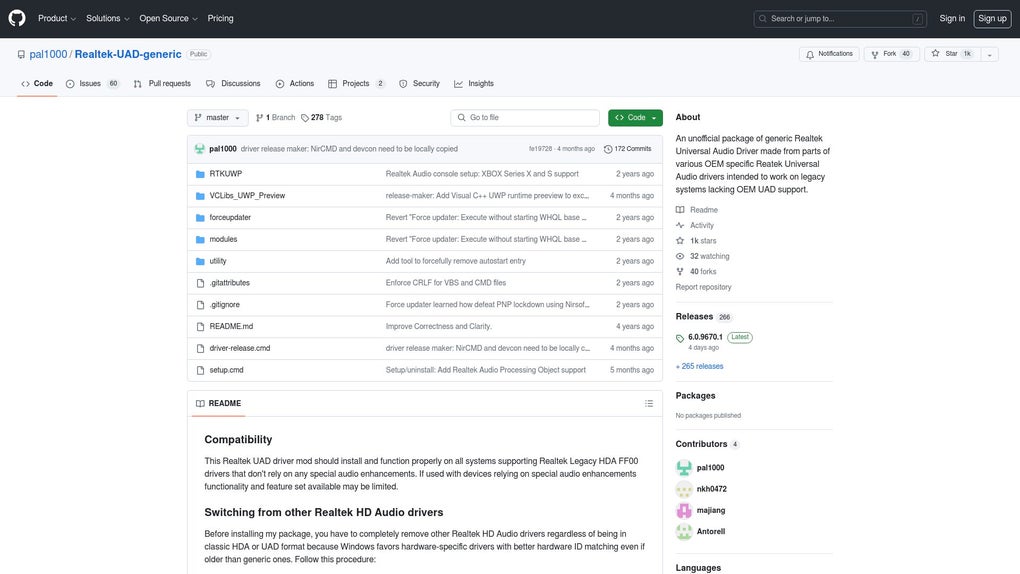Click the Sign up button

coord(992,18)
